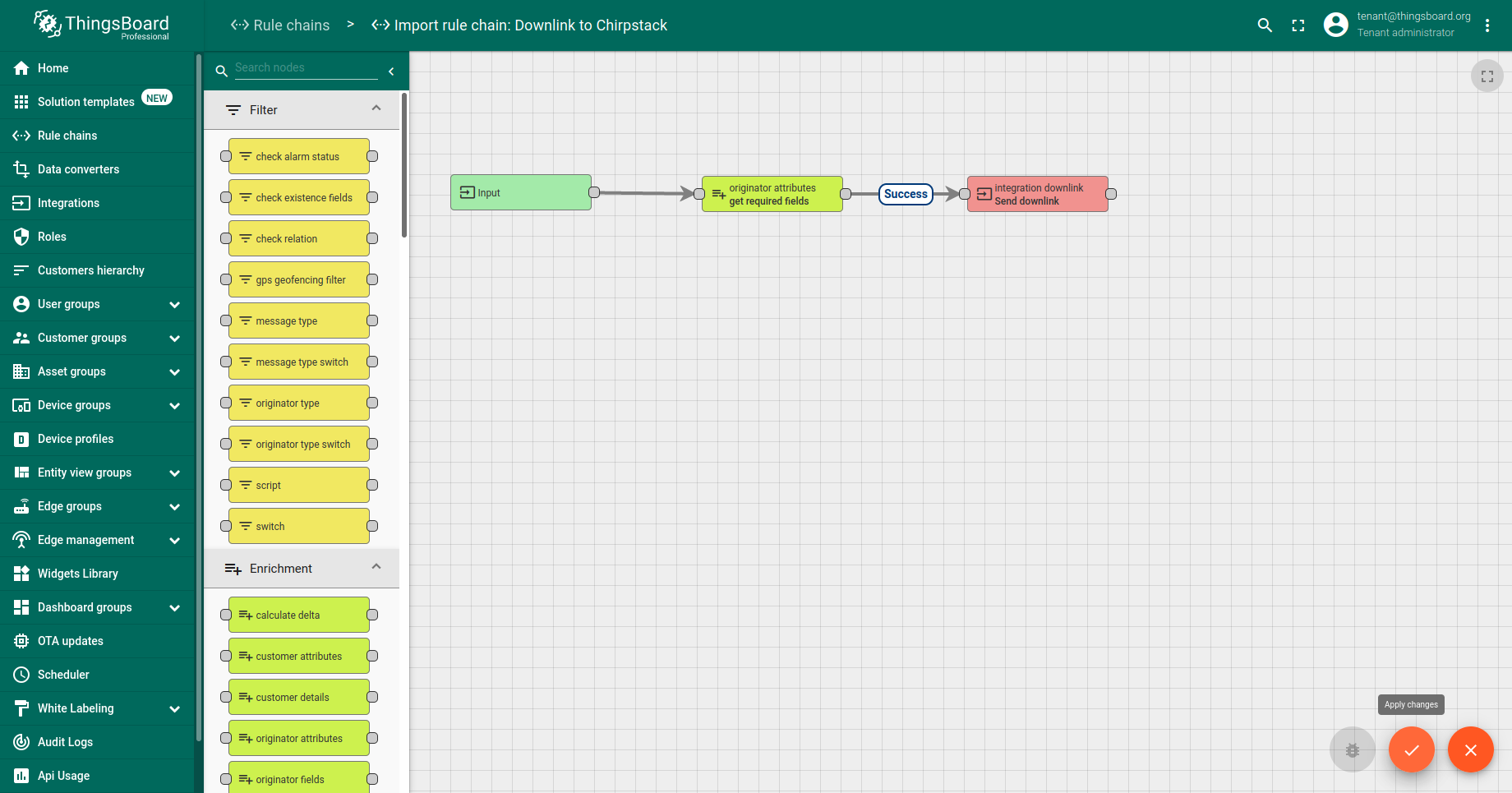Click the Customers hierarchy icon

pyautogui.click(x=21, y=270)
